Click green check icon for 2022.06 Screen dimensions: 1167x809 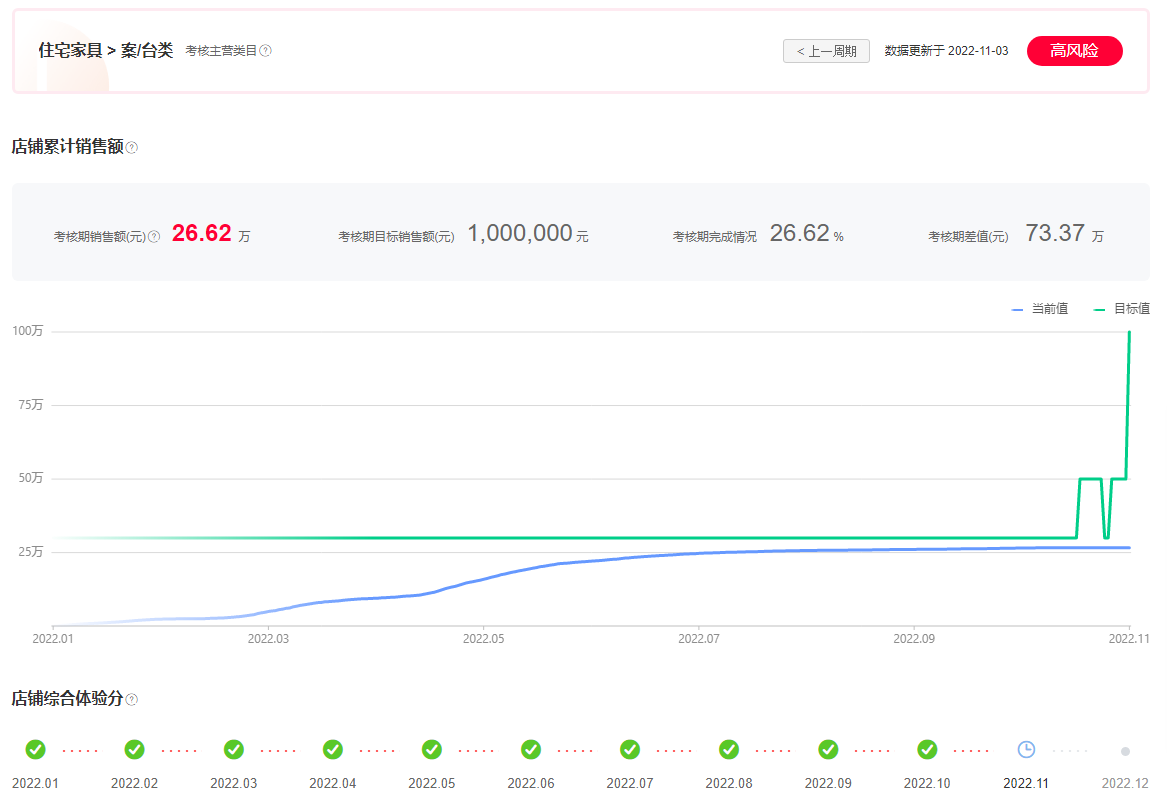click(x=531, y=749)
